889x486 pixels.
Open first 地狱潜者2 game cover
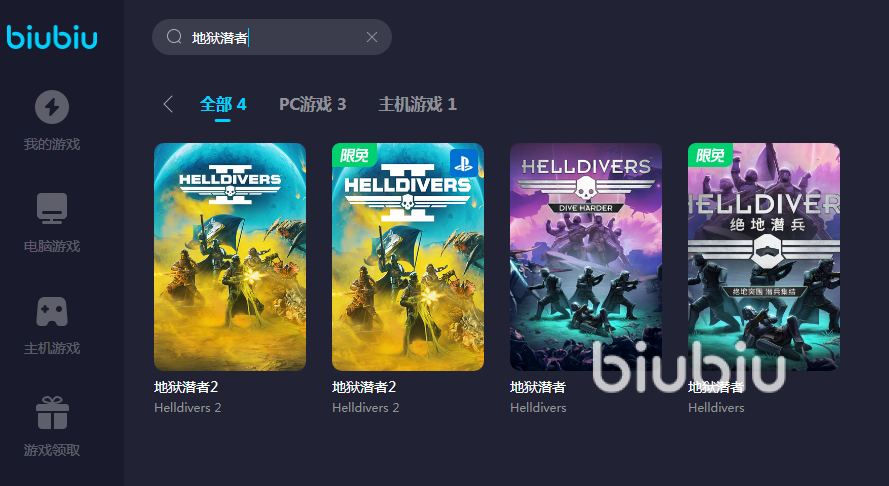pos(230,257)
